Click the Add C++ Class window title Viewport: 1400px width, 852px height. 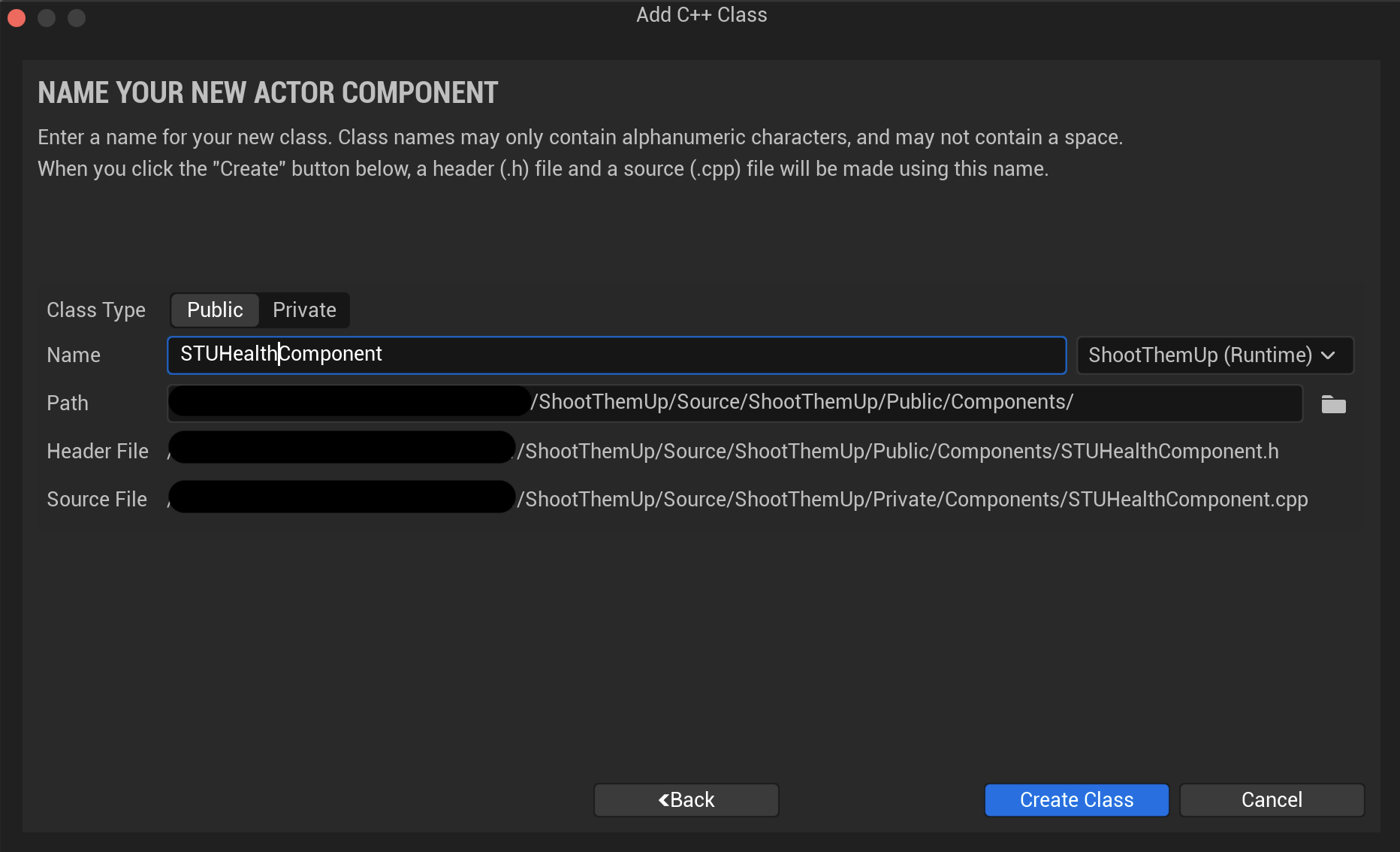(x=702, y=15)
